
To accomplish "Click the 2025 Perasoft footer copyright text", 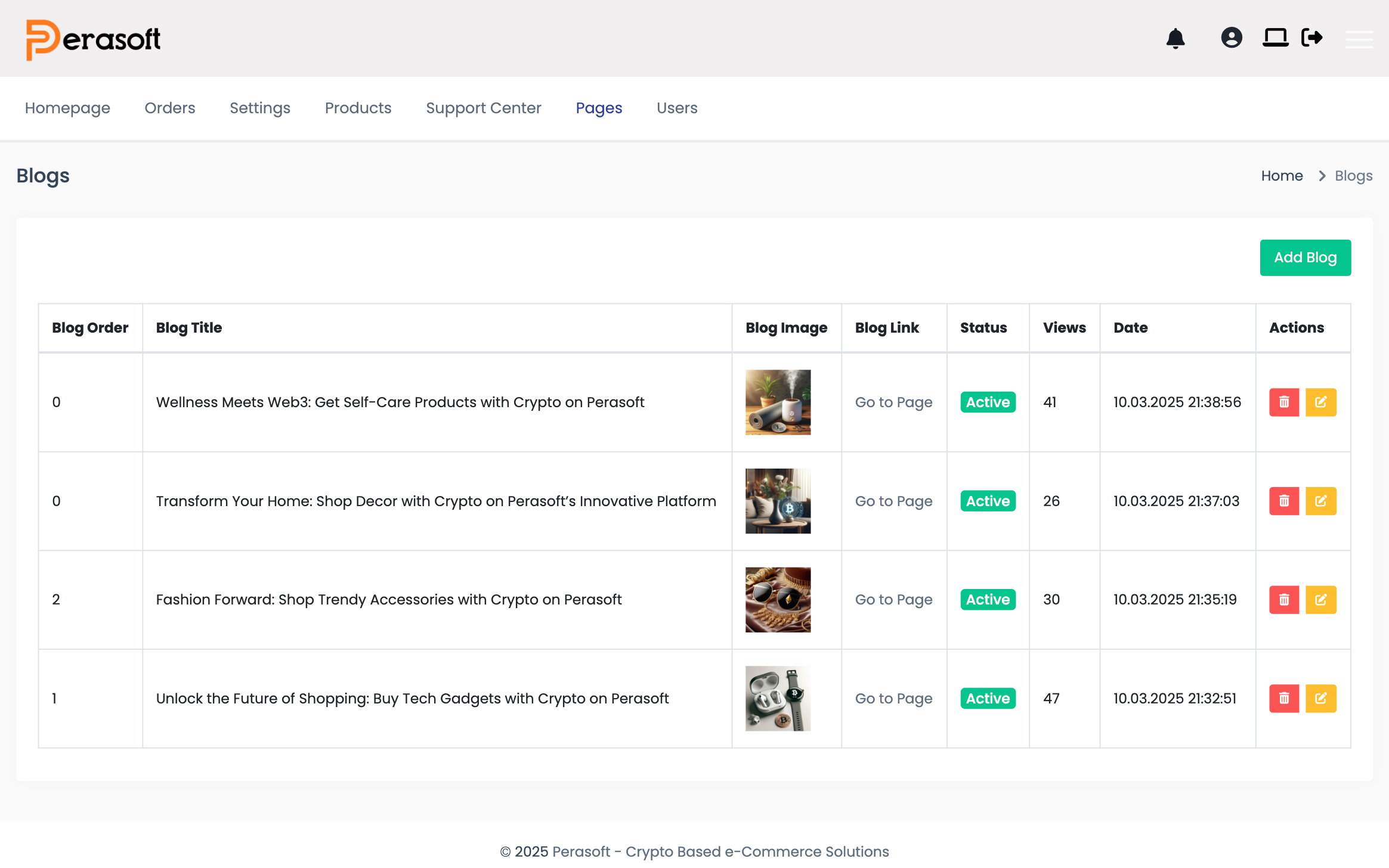I will click(x=694, y=851).
